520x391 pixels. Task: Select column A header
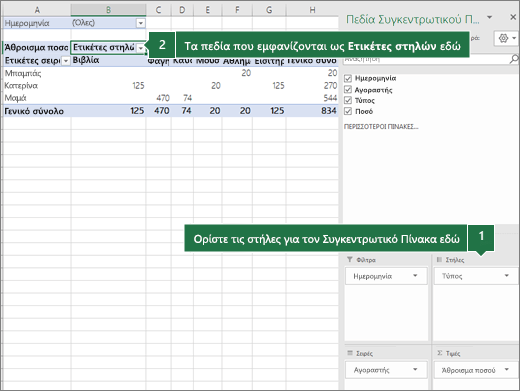coord(37,10)
